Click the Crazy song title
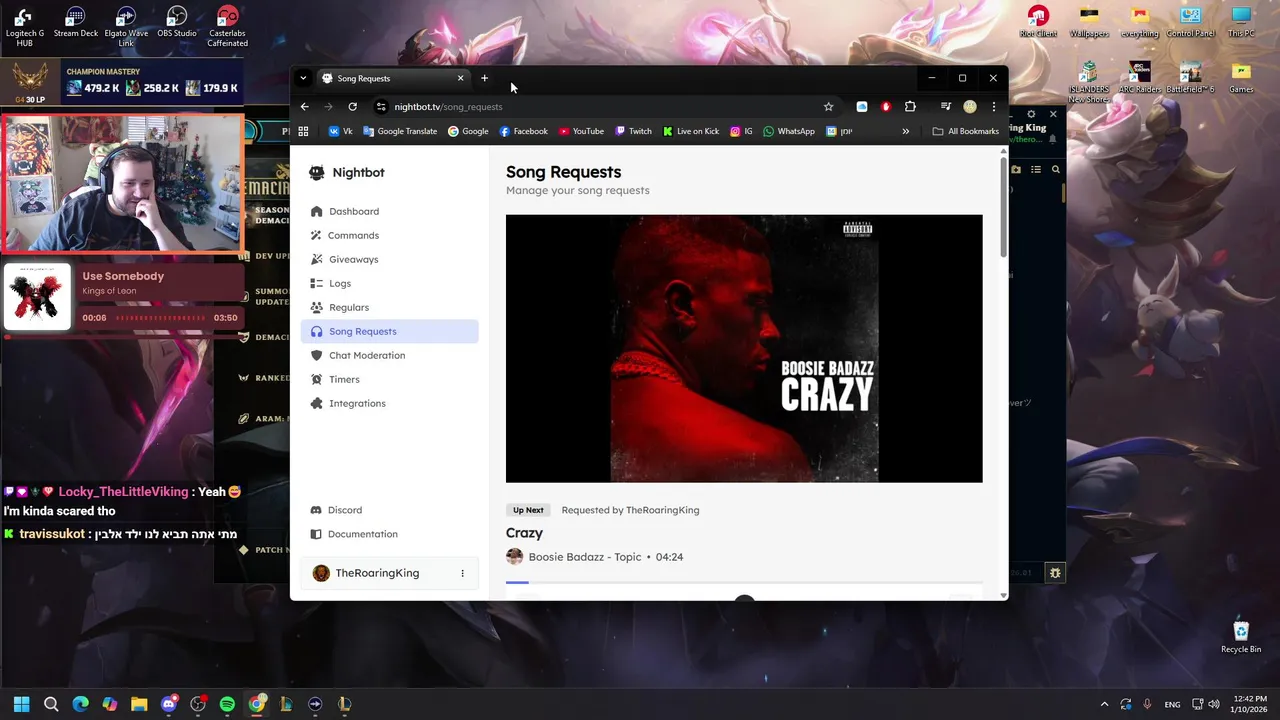 click(524, 533)
